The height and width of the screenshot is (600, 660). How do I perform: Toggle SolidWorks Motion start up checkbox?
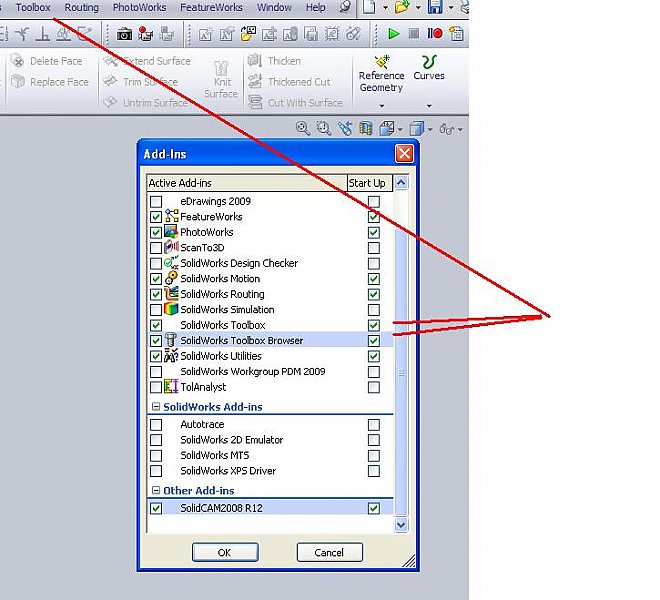coord(374,279)
